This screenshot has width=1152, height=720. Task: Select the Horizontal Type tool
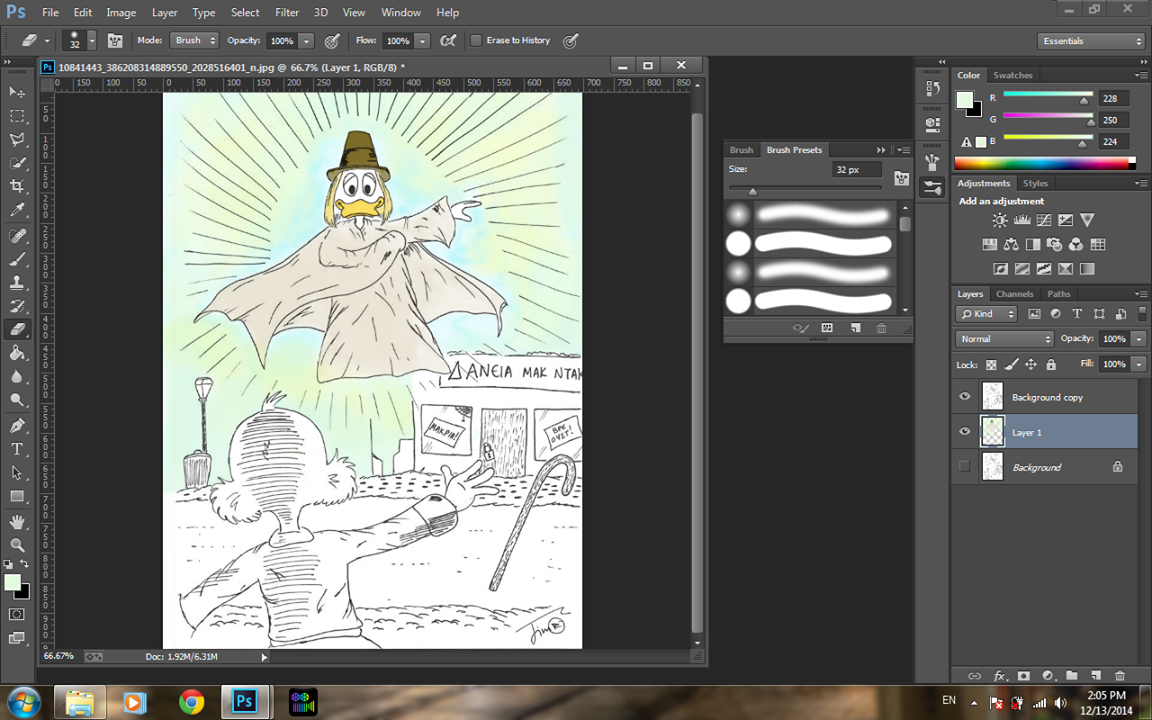17,449
